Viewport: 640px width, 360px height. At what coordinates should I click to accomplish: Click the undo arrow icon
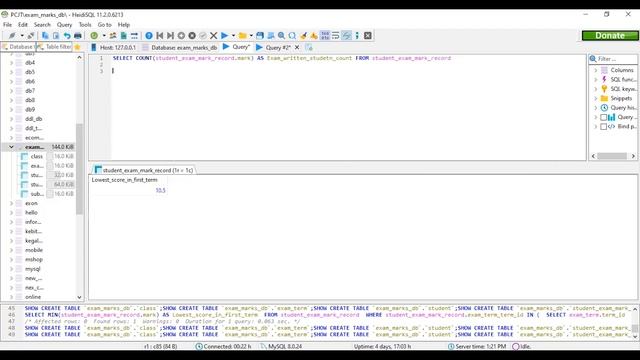[67, 36]
